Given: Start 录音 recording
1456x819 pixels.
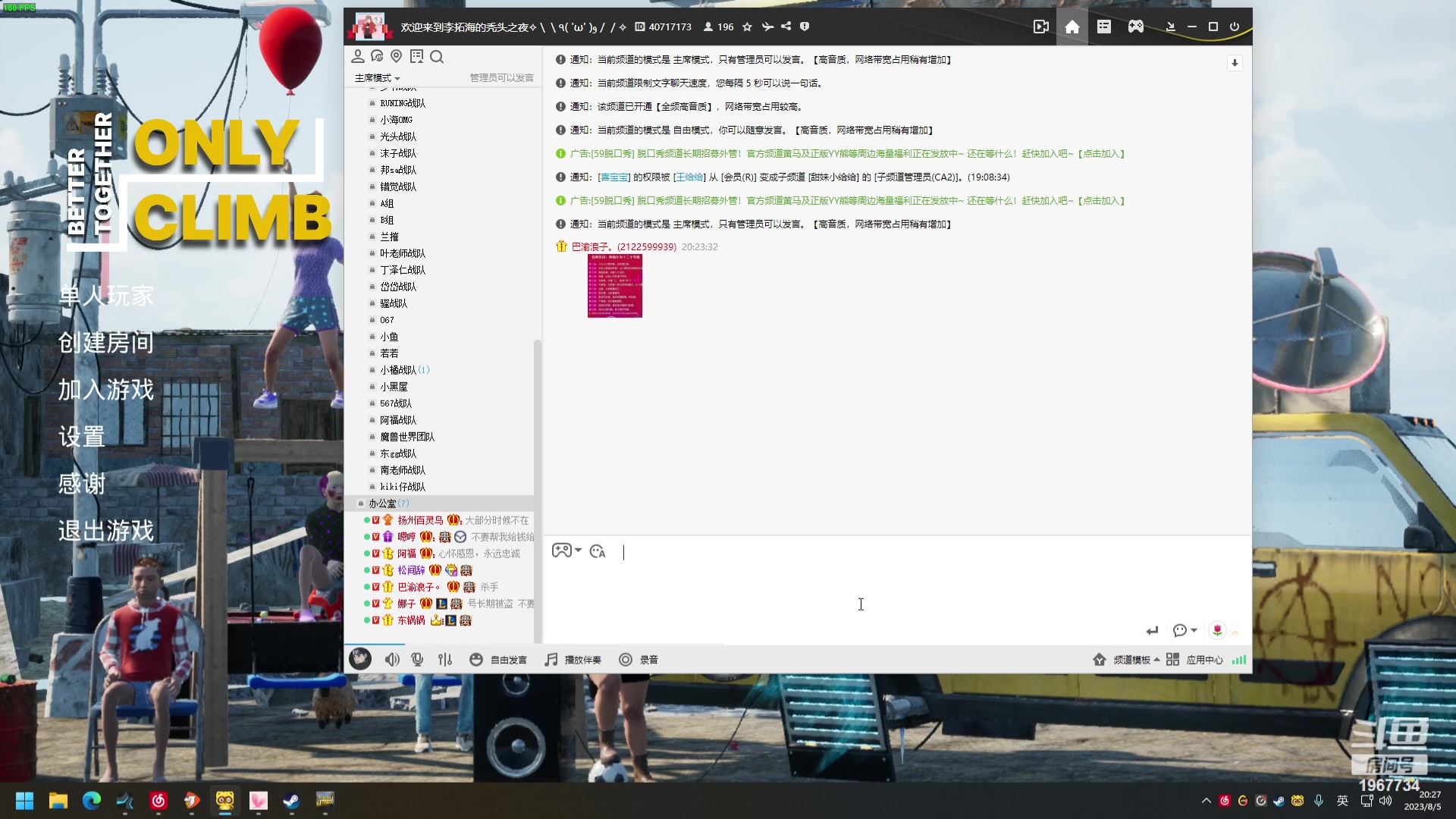Looking at the screenshot, I should point(639,660).
